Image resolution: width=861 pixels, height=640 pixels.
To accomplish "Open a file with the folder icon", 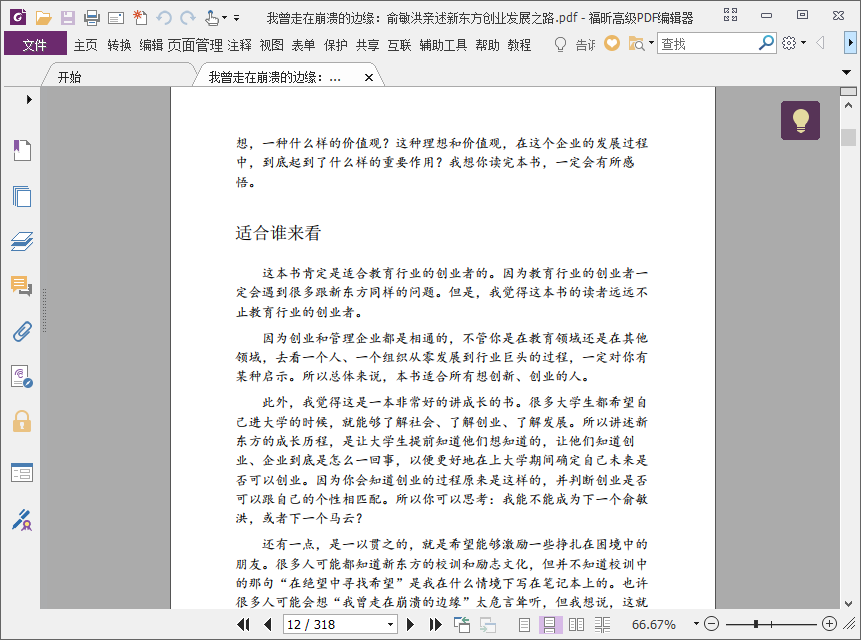I will coord(43,18).
